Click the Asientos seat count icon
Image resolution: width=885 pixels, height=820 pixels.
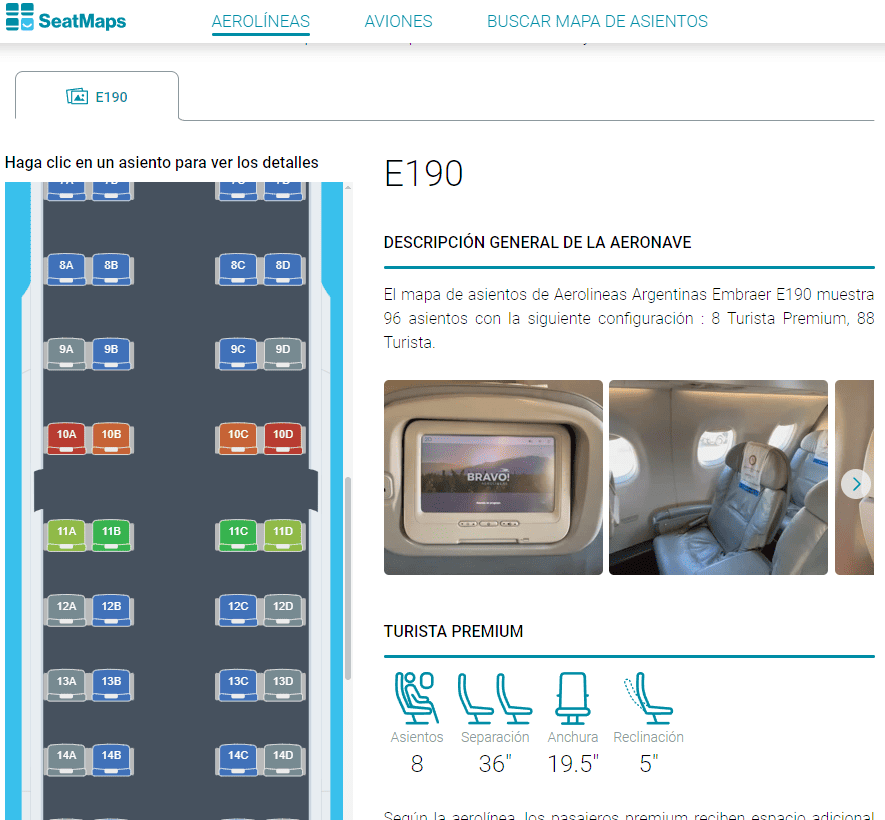417,698
